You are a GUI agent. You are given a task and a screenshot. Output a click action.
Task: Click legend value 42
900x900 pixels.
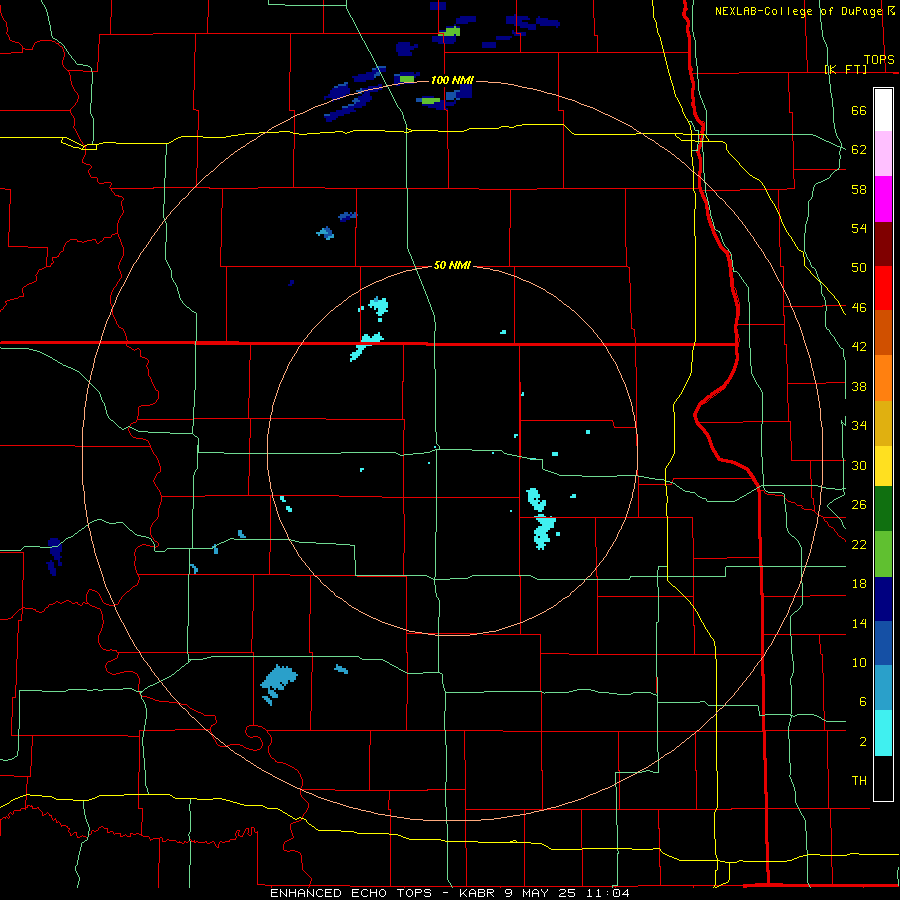pos(859,347)
